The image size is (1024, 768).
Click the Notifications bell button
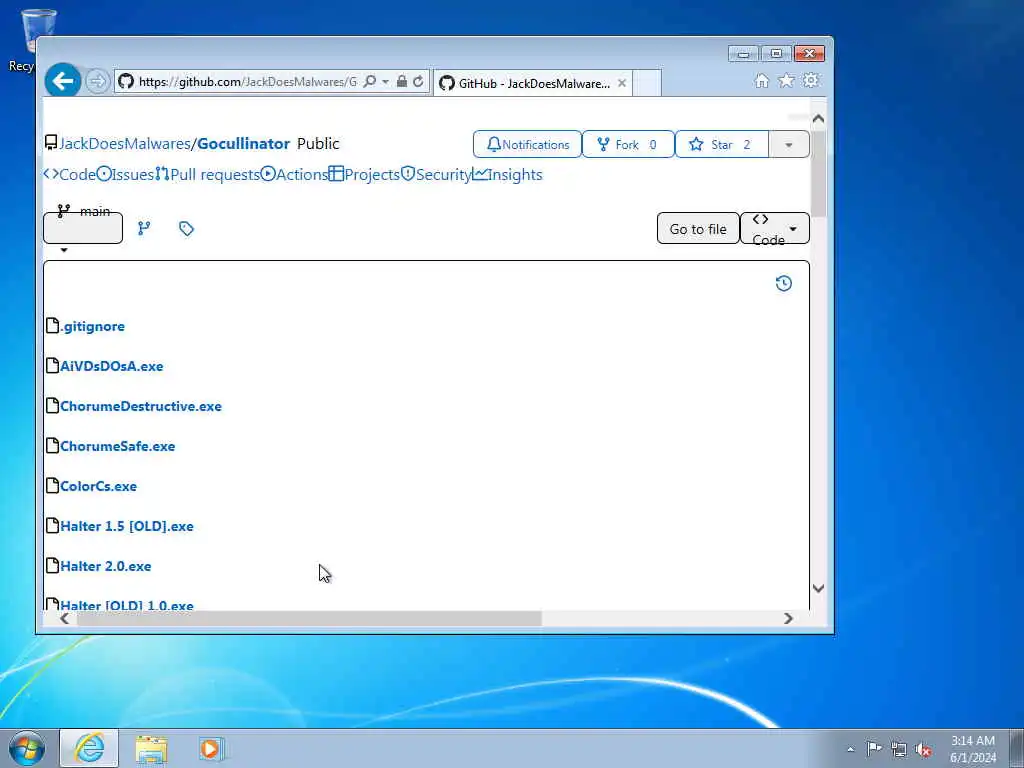pos(527,144)
